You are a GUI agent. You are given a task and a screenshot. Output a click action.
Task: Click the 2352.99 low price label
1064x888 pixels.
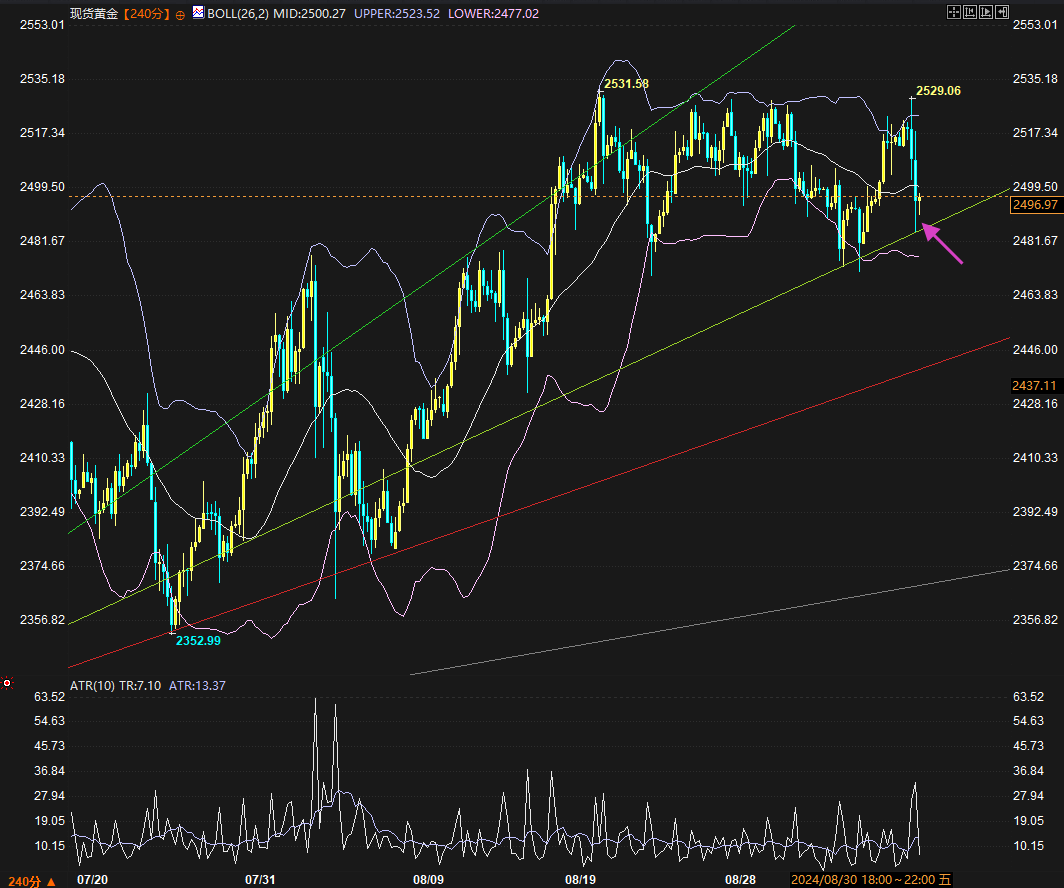[198, 640]
